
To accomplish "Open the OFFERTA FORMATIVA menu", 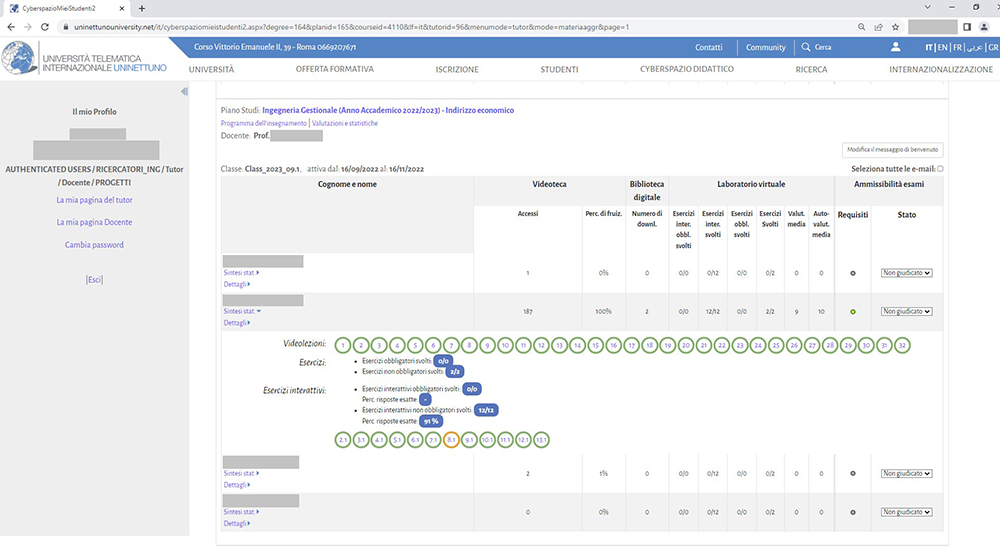I will coord(334,69).
